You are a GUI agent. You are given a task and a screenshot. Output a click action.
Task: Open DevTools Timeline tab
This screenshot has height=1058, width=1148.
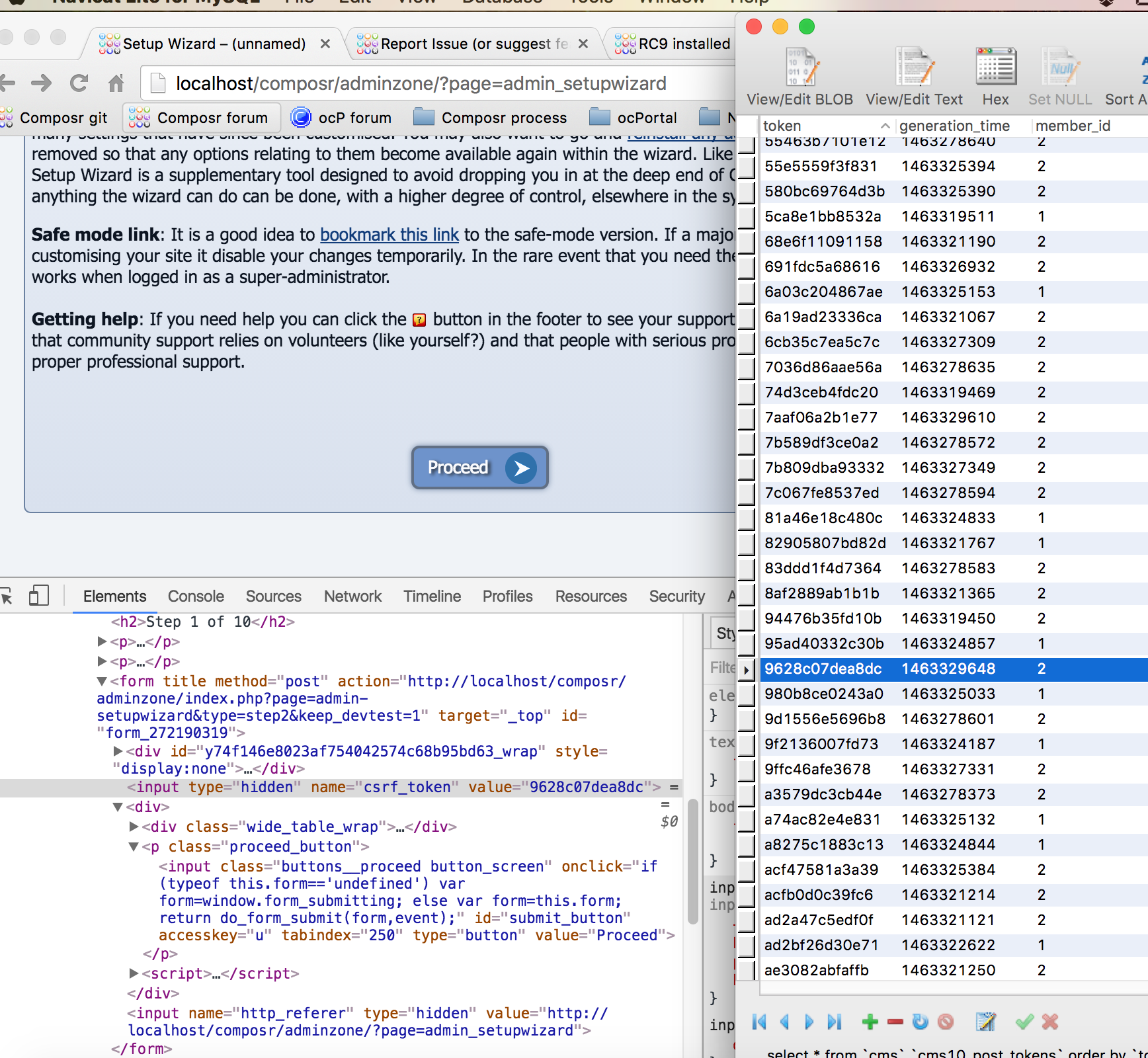coord(432,596)
